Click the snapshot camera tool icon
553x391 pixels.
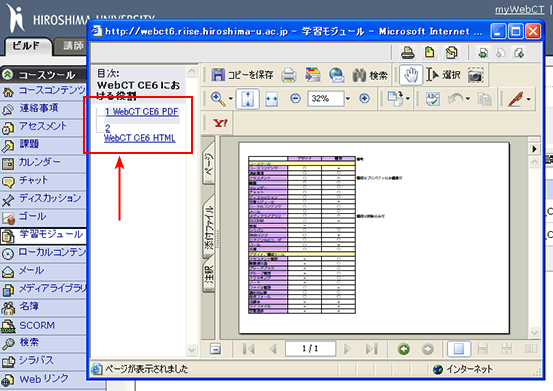[x=475, y=75]
